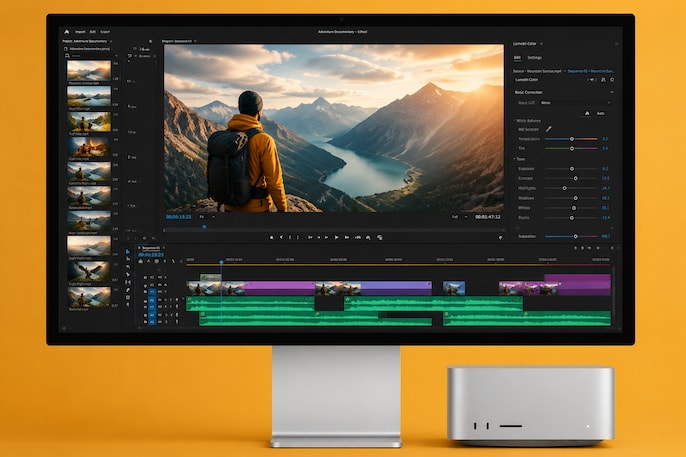This screenshot has width=686, height=457.
Task: Click the Temperature slider handle
Action: click(571, 139)
